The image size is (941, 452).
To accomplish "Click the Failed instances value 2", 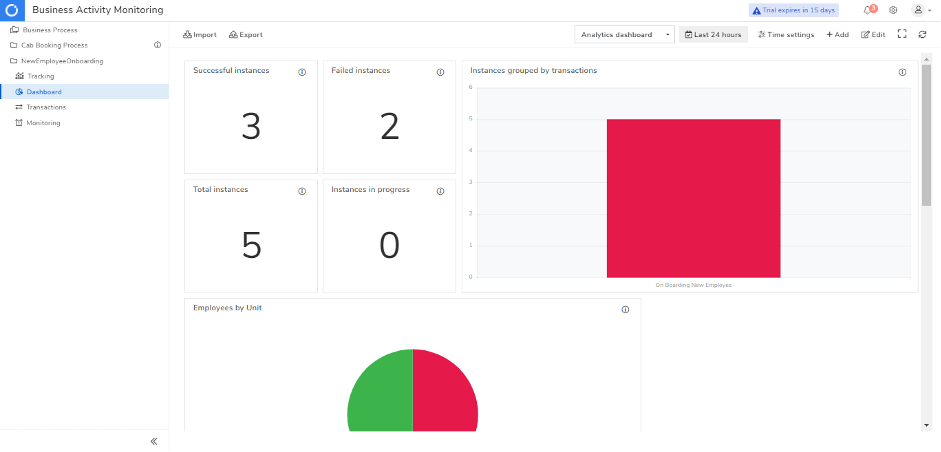I will (x=389, y=127).
